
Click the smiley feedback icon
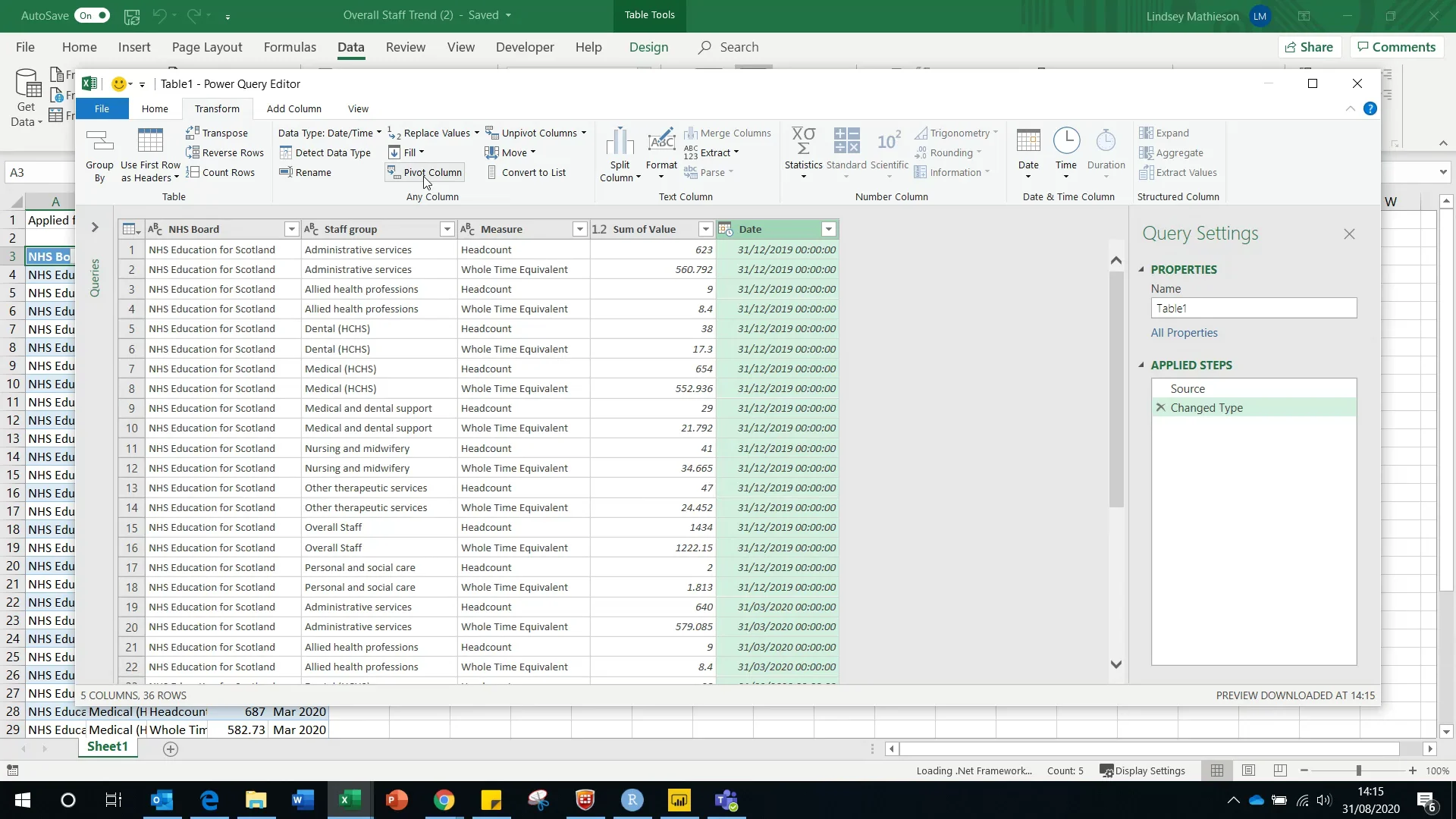click(118, 84)
